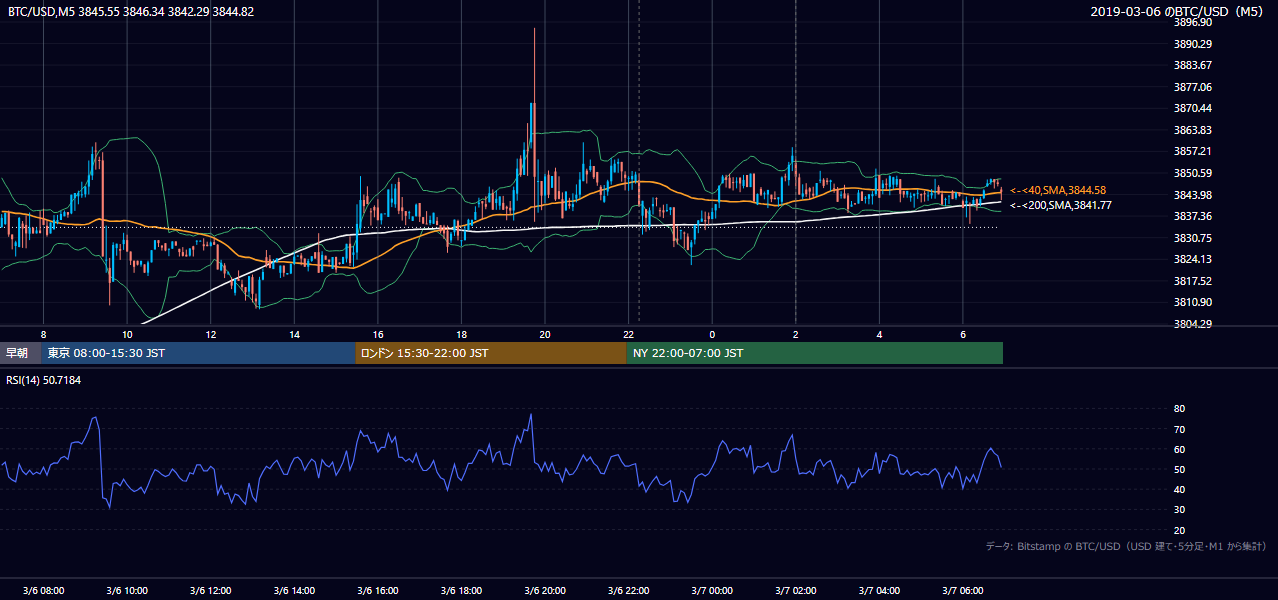Click the 3/6 12:00 date label
The width and height of the screenshot is (1278, 600).
coord(210,591)
